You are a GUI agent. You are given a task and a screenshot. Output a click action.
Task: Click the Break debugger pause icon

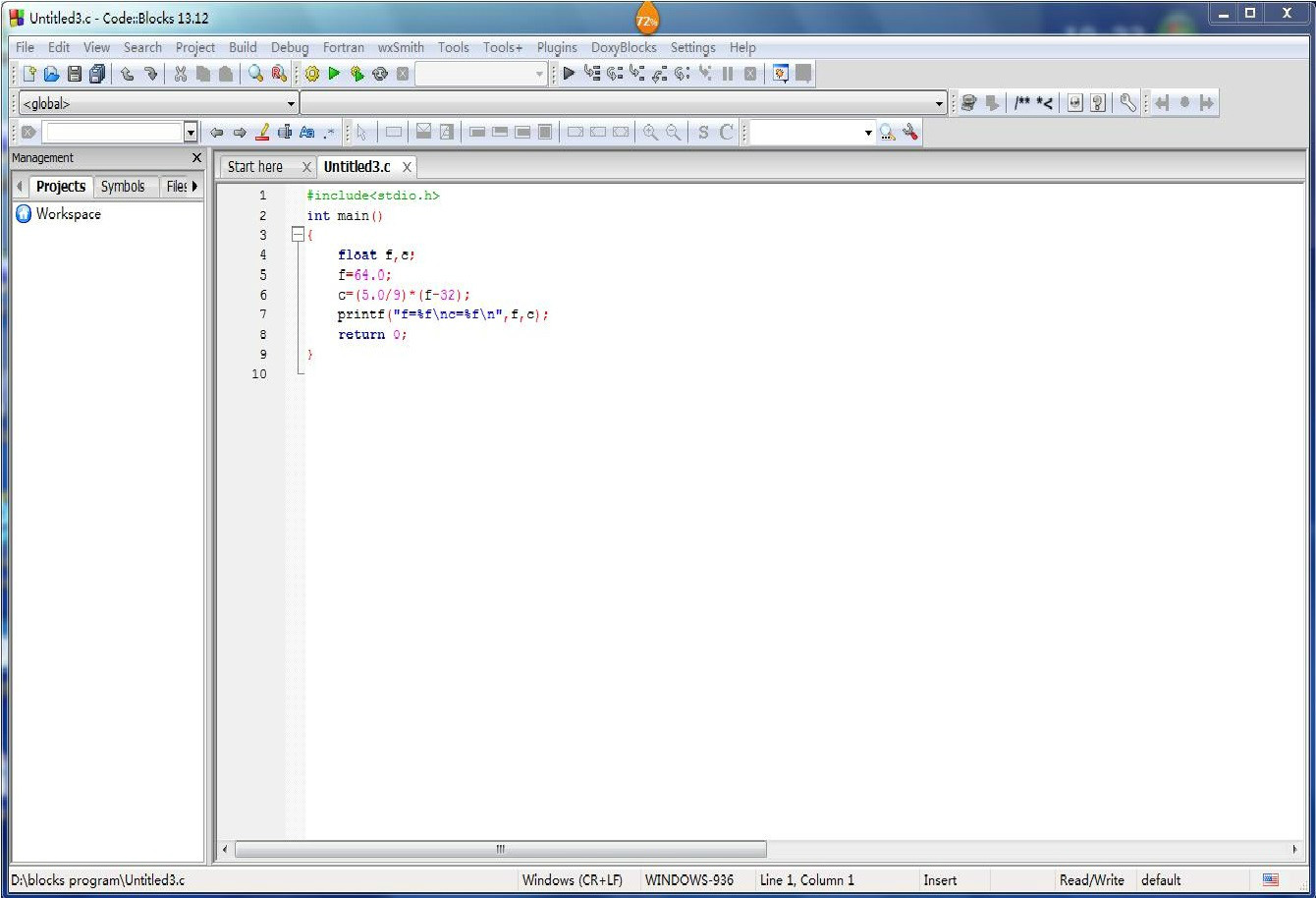(x=728, y=74)
